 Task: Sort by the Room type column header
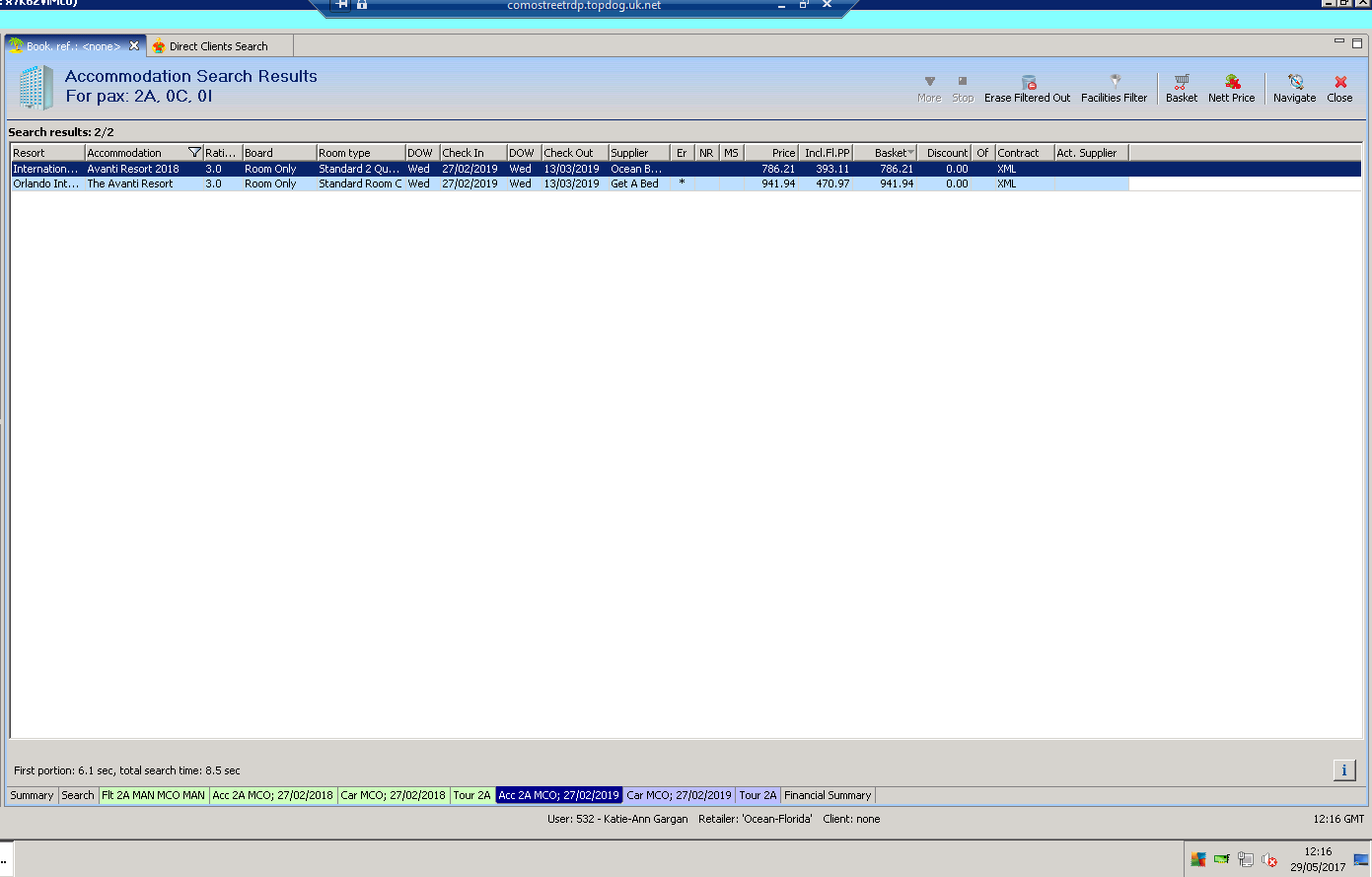click(360, 153)
